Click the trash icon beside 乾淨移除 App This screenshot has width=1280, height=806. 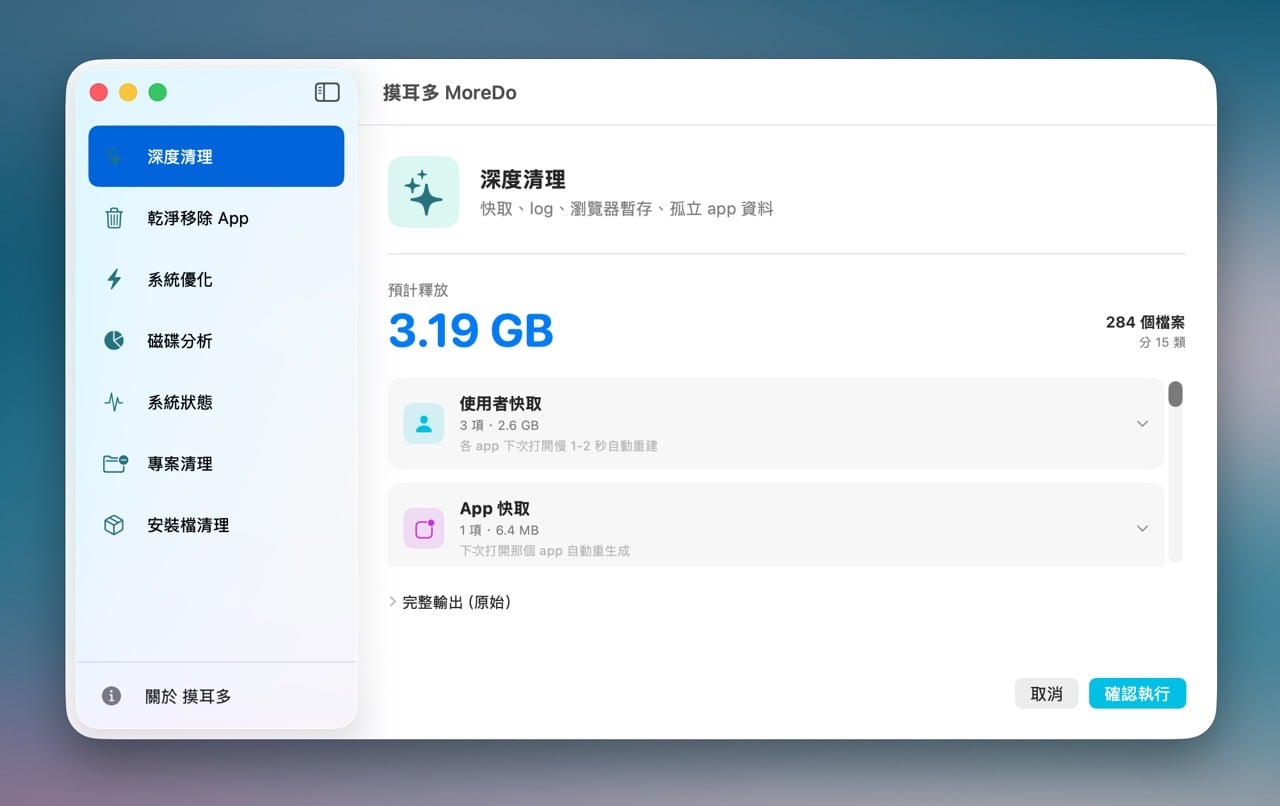pyautogui.click(x=113, y=218)
